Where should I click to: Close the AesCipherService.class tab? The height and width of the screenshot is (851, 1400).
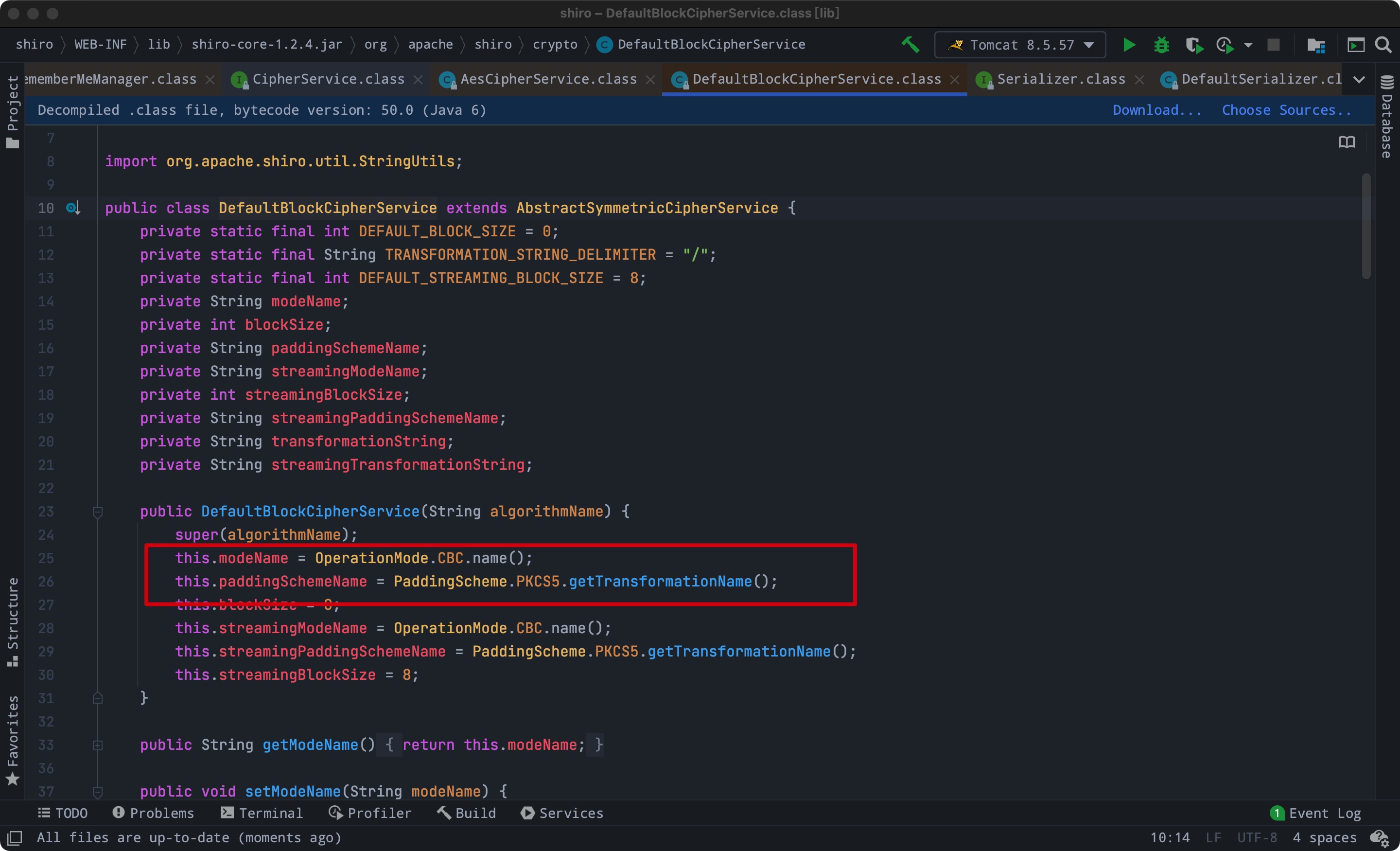pyautogui.click(x=650, y=80)
